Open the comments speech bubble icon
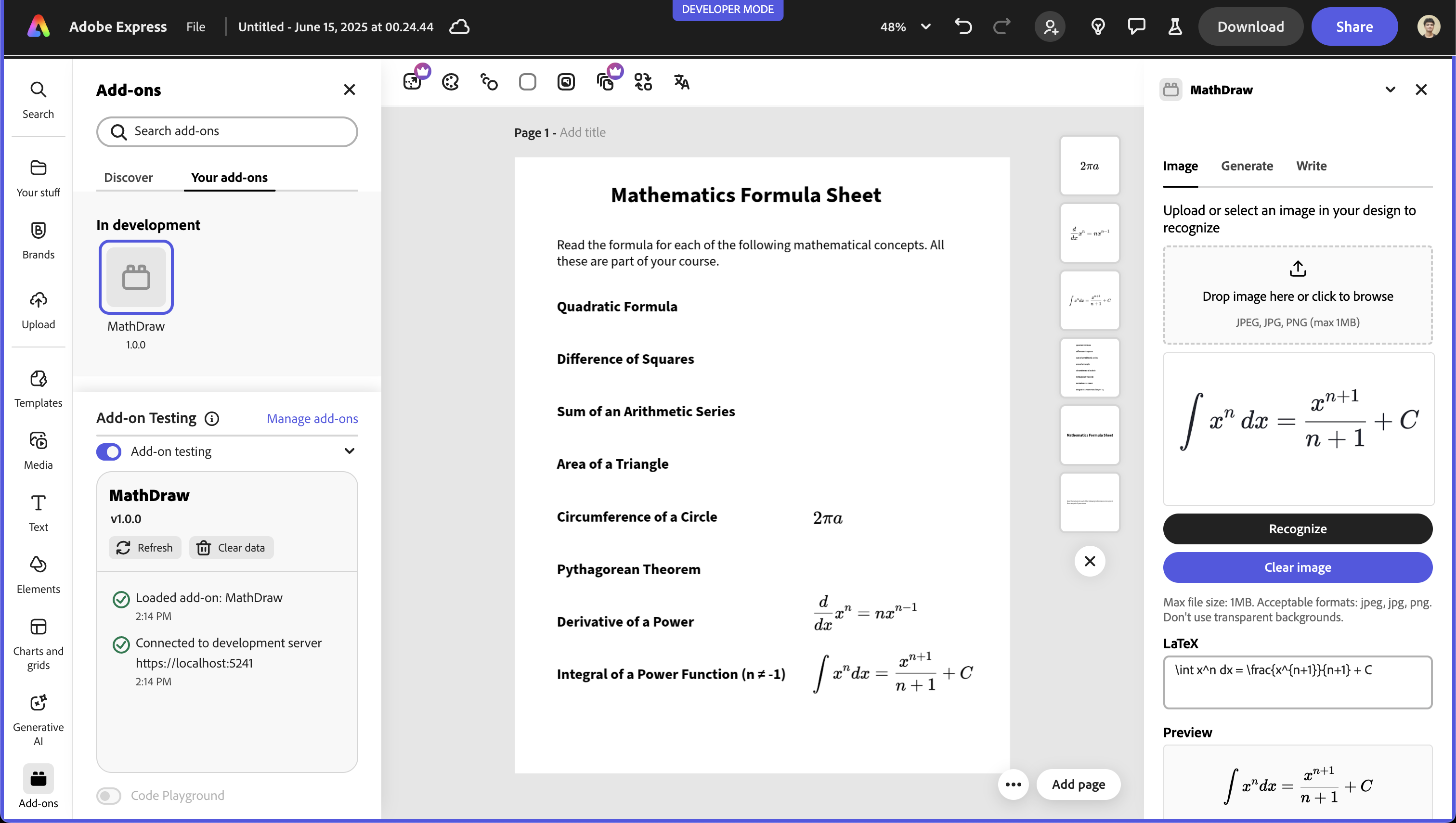 point(1136,26)
